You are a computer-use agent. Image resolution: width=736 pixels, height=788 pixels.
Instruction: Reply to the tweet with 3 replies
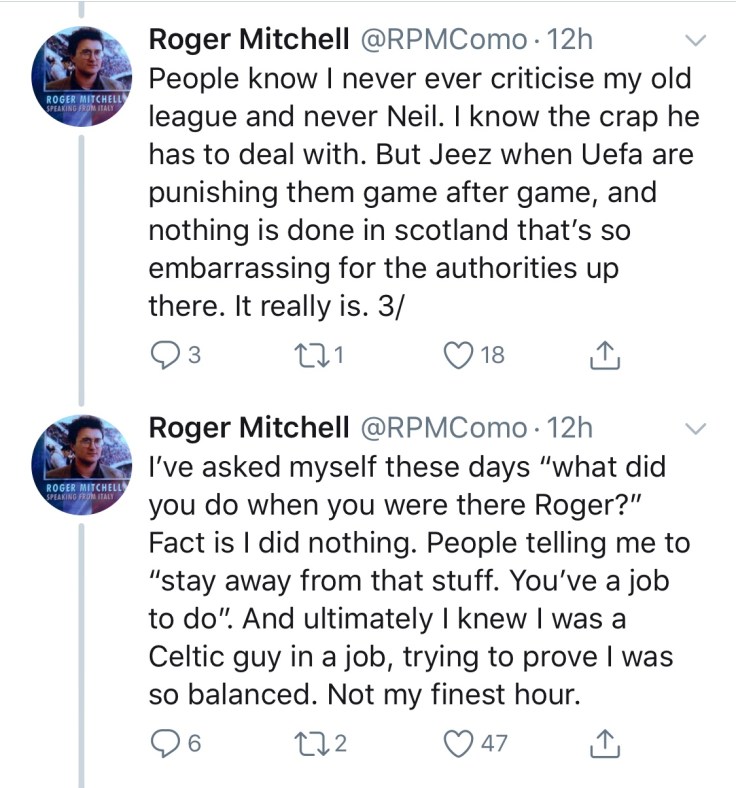click(163, 357)
